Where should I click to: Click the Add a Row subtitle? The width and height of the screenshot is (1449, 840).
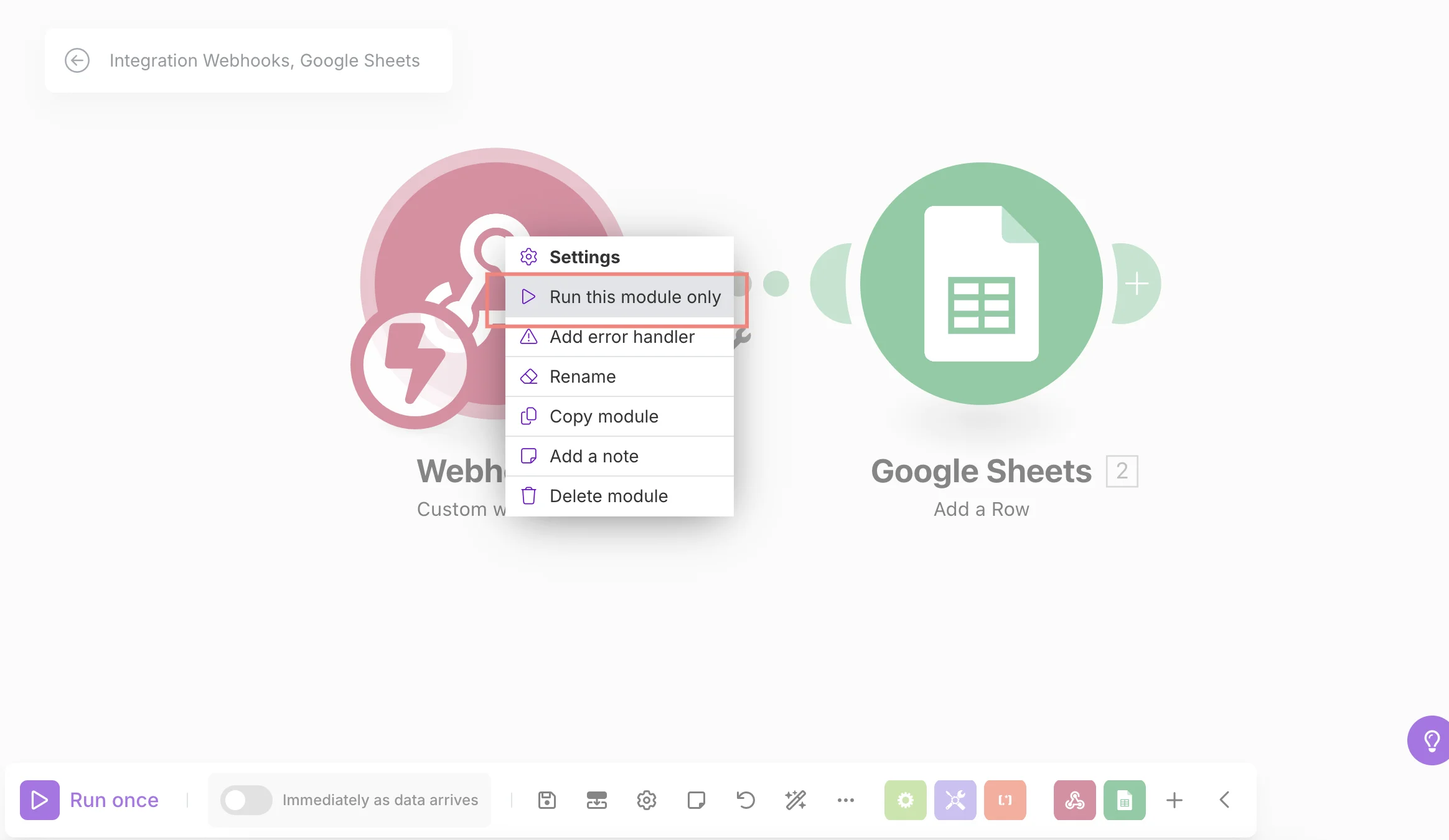coord(982,509)
